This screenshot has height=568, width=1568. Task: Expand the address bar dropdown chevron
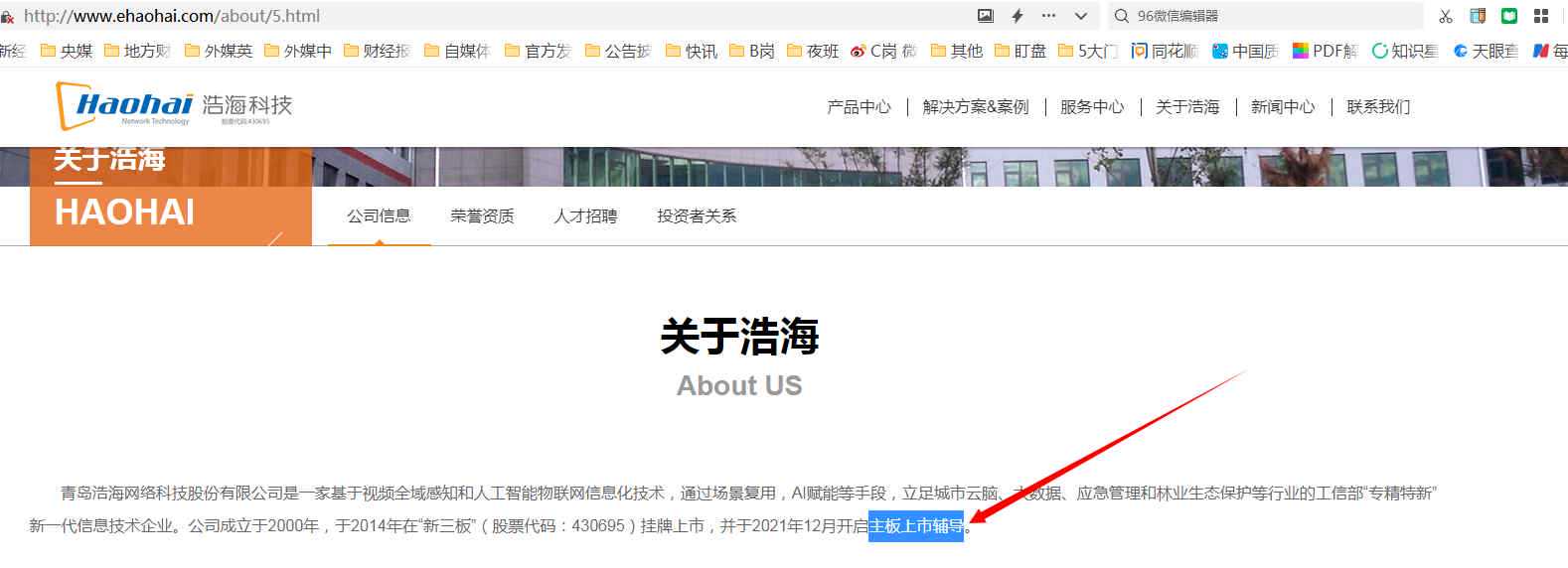pyautogui.click(x=1081, y=16)
